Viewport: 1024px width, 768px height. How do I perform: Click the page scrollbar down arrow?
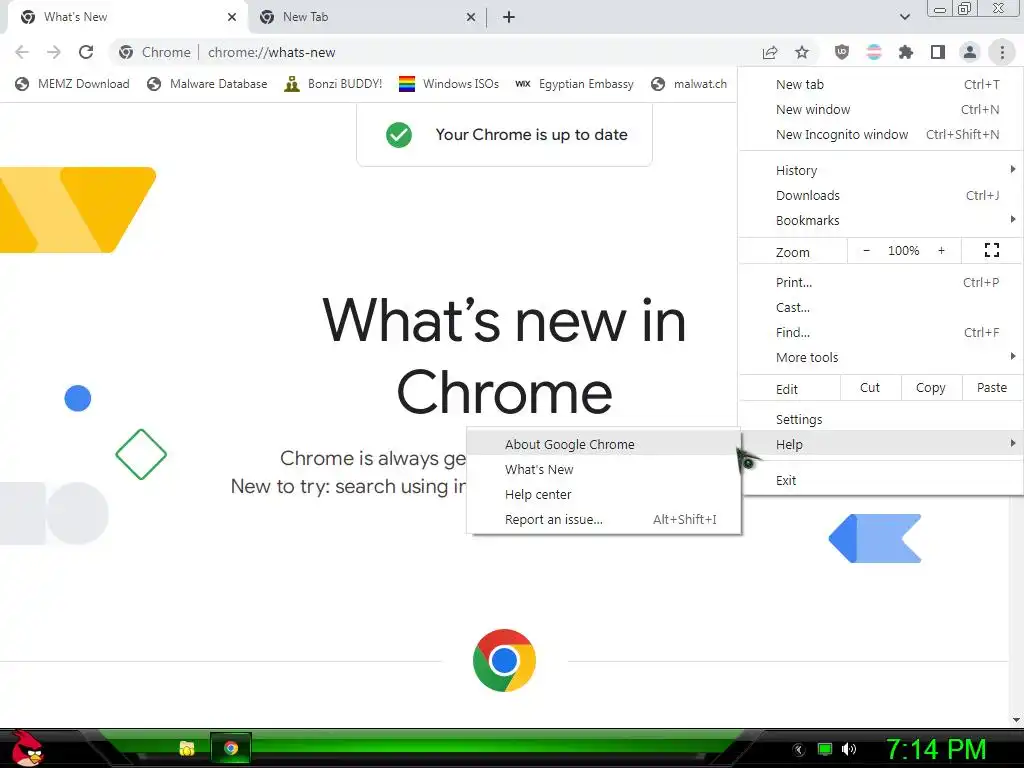click(1016, 720)
